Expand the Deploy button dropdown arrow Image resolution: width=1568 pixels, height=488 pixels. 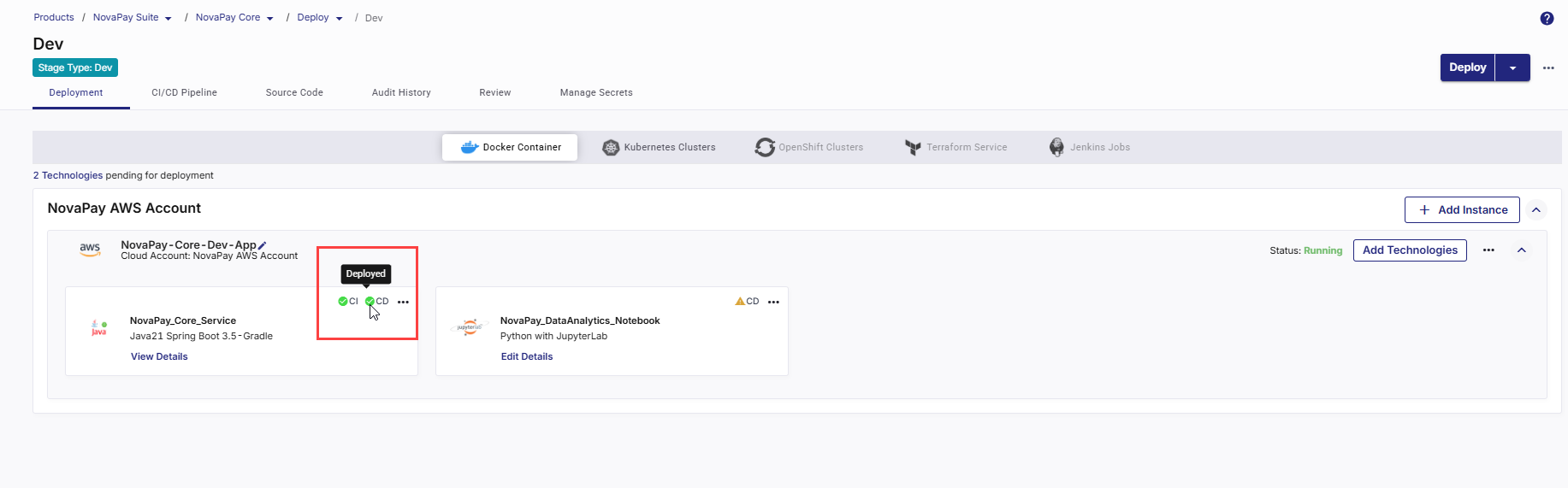pyautogui.click(x=1512, y=68)
